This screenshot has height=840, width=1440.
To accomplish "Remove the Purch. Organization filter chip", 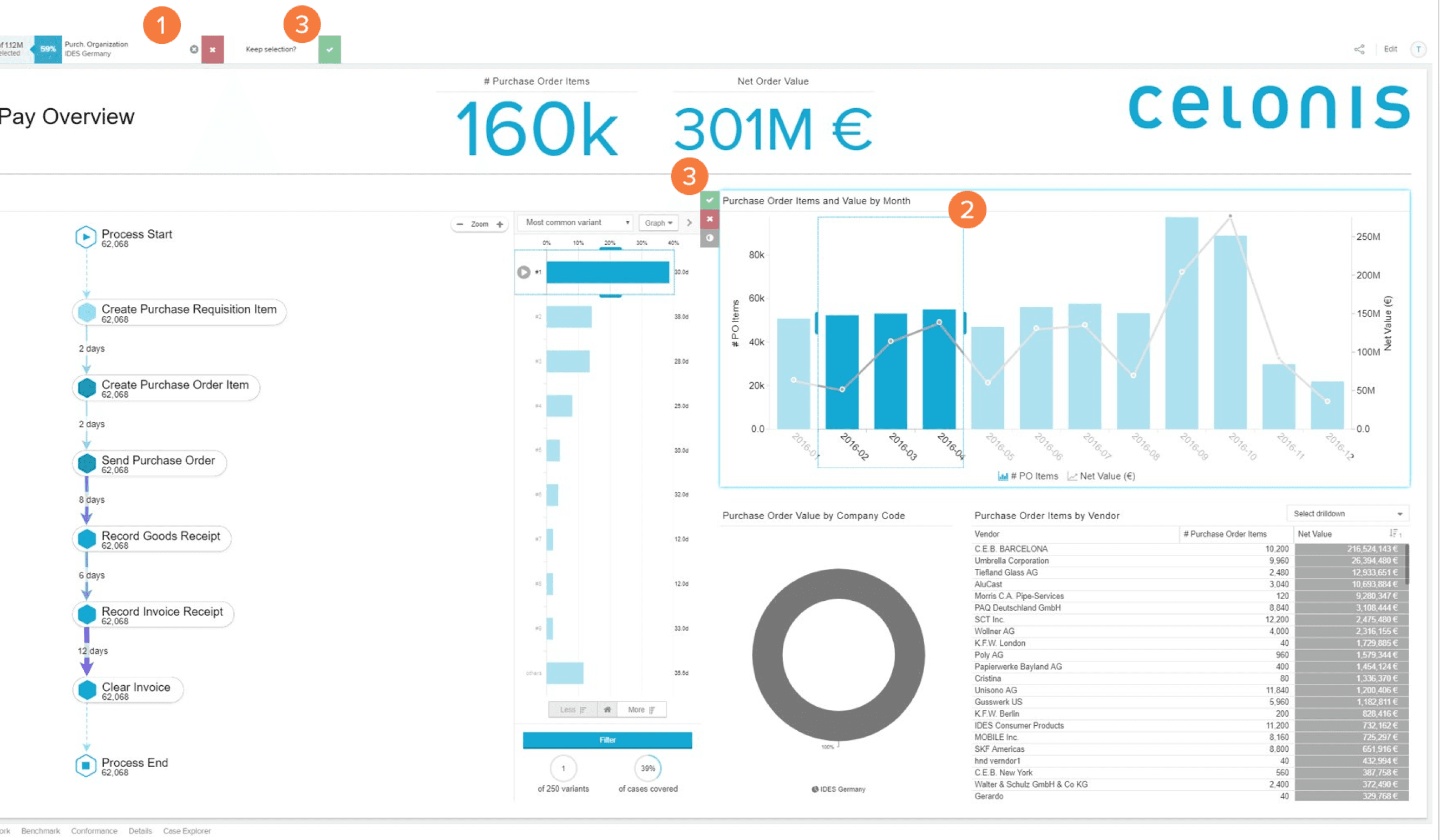I will [194, 49].
